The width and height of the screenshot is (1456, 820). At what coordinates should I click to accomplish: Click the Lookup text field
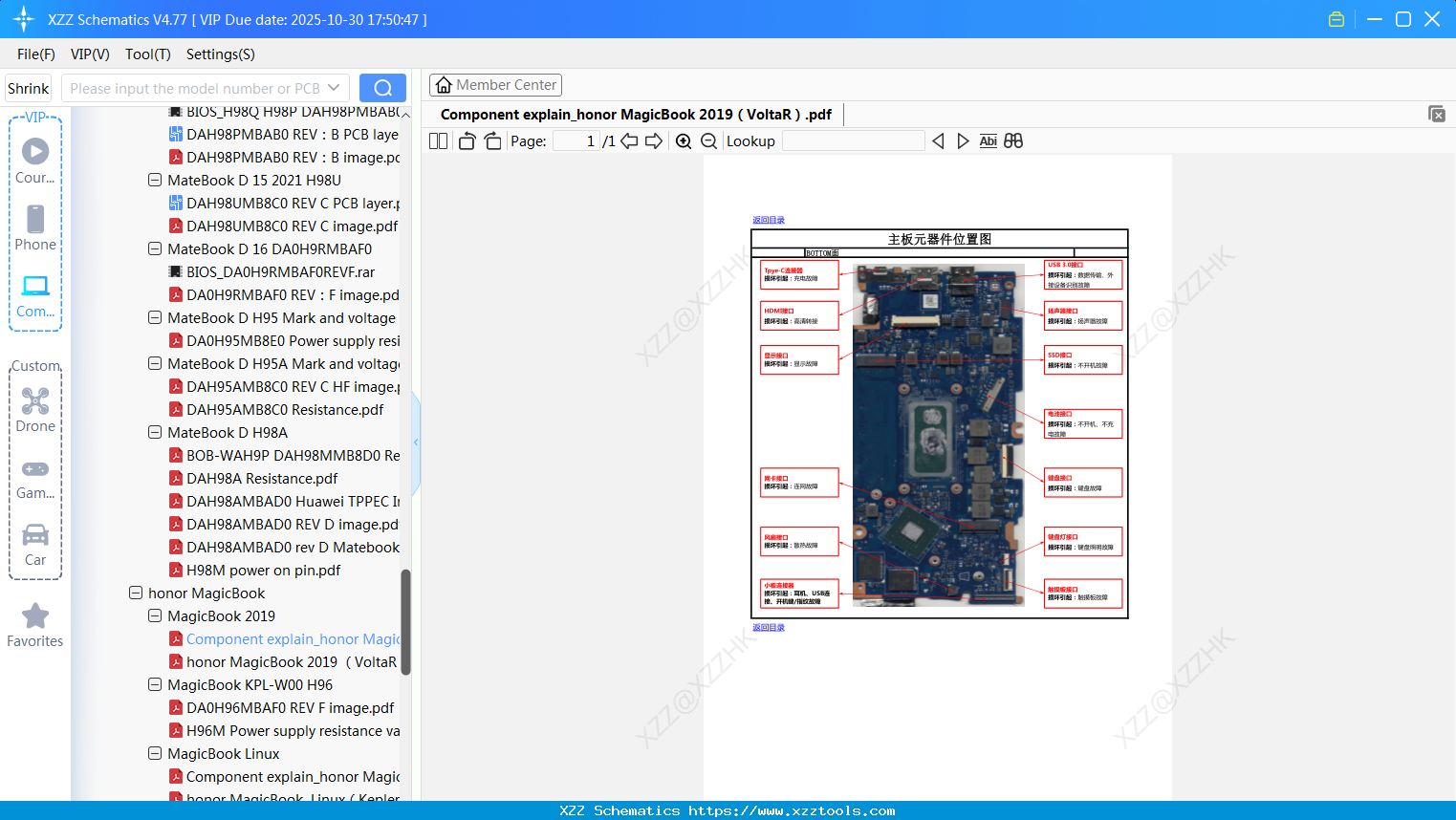pyautogui.click(x=853, y=141)
